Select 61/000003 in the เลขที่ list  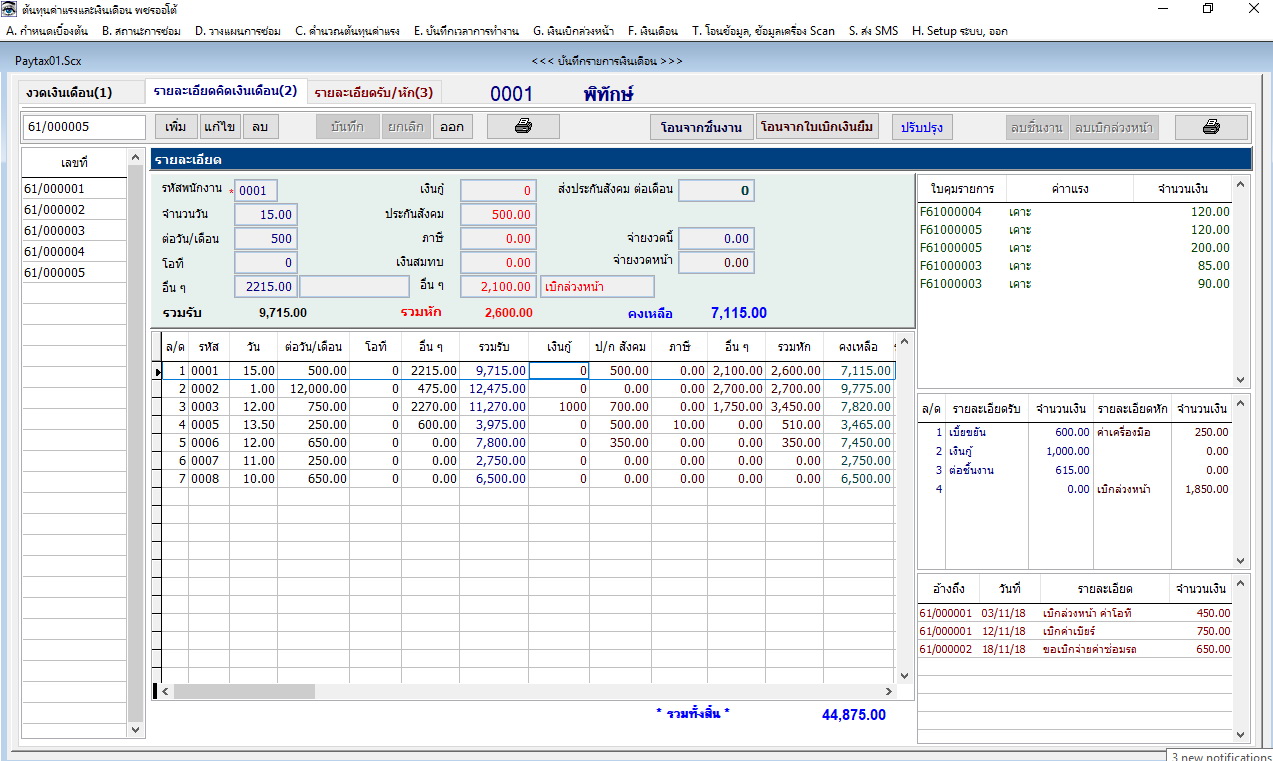(x=55, y=231)
